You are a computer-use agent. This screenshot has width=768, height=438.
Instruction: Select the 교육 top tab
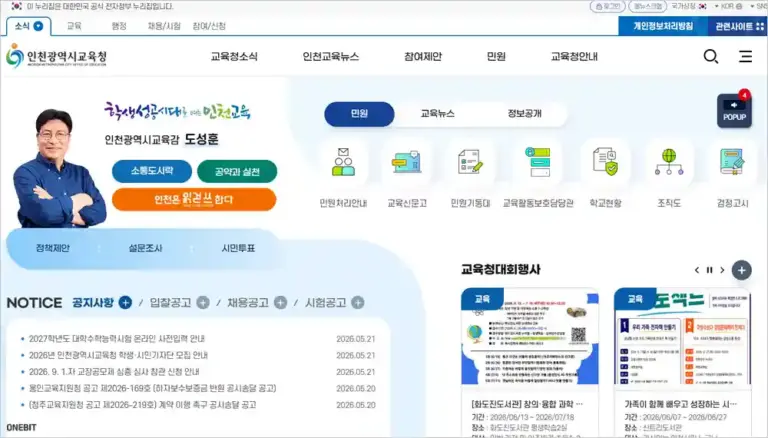pyautogui.click(x=74, y=26)
